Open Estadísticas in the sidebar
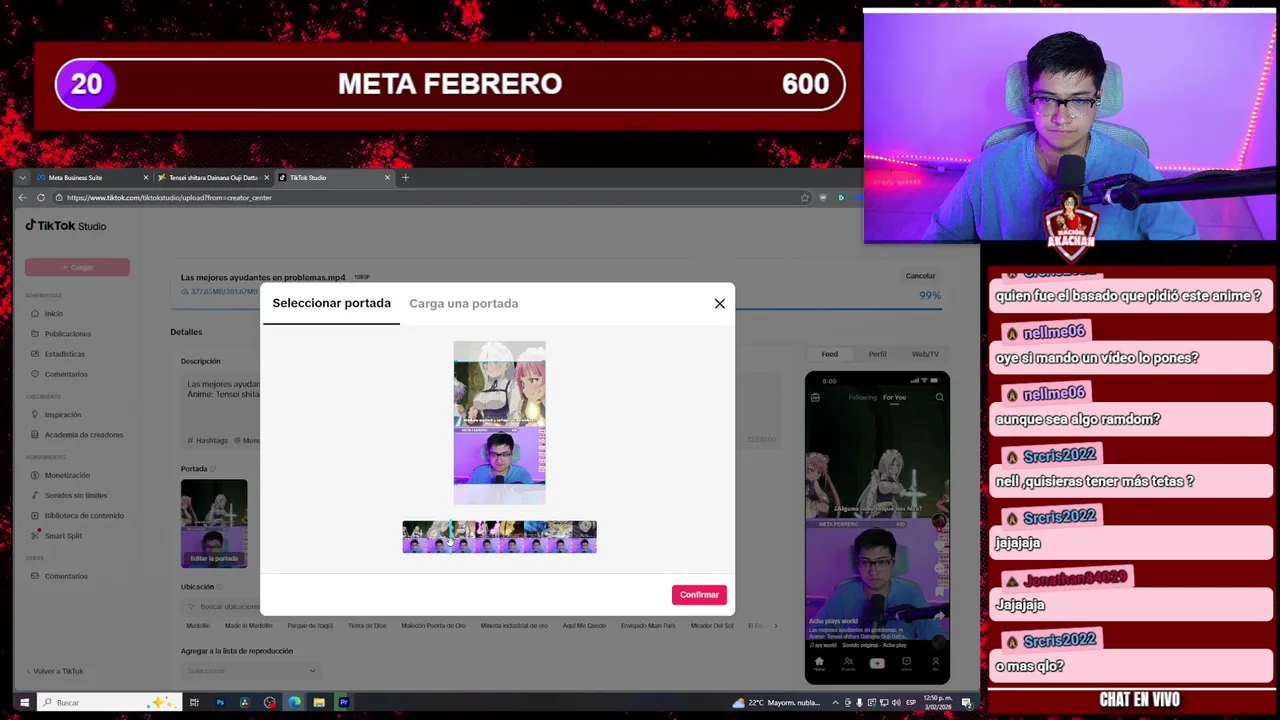Viewport: 1280px width, 720px height. click(64, 353)
